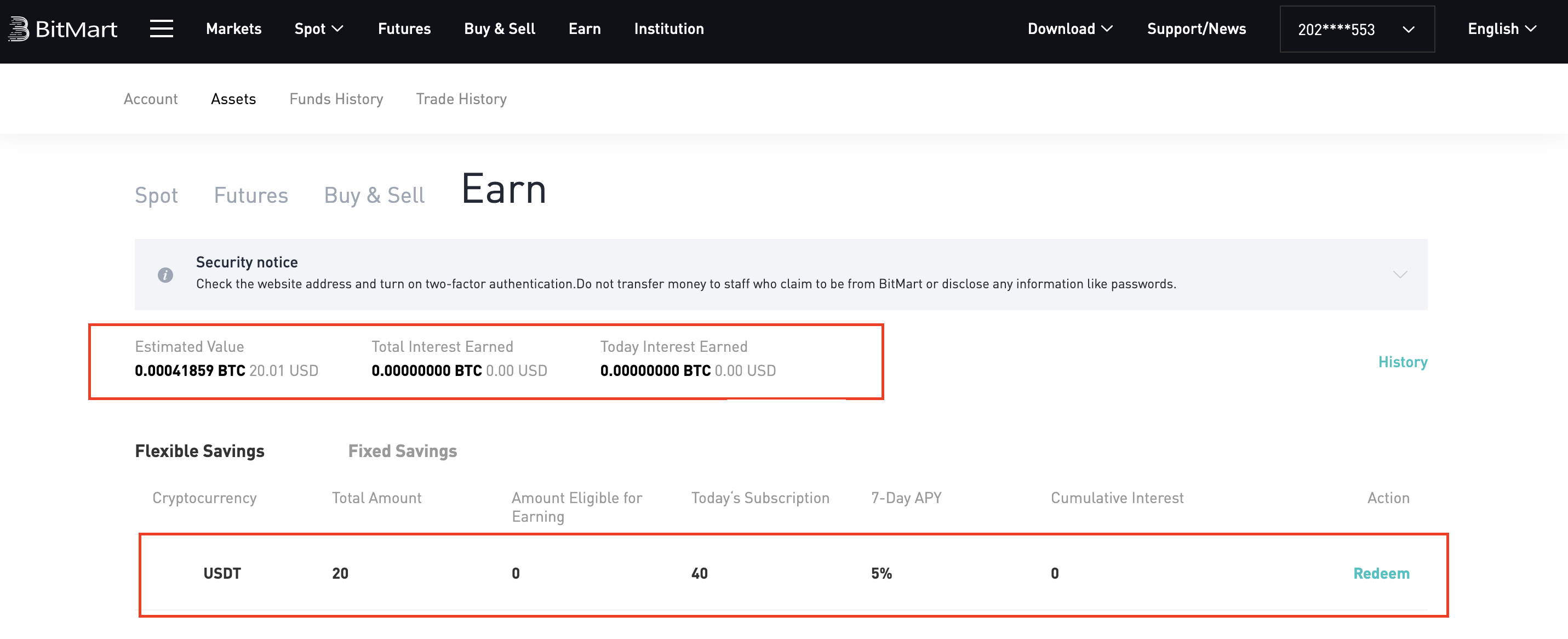The width and height of the screenshot is (1568, 639).
Task: Switch to Spot assets tab
Action: click(157, 196)
